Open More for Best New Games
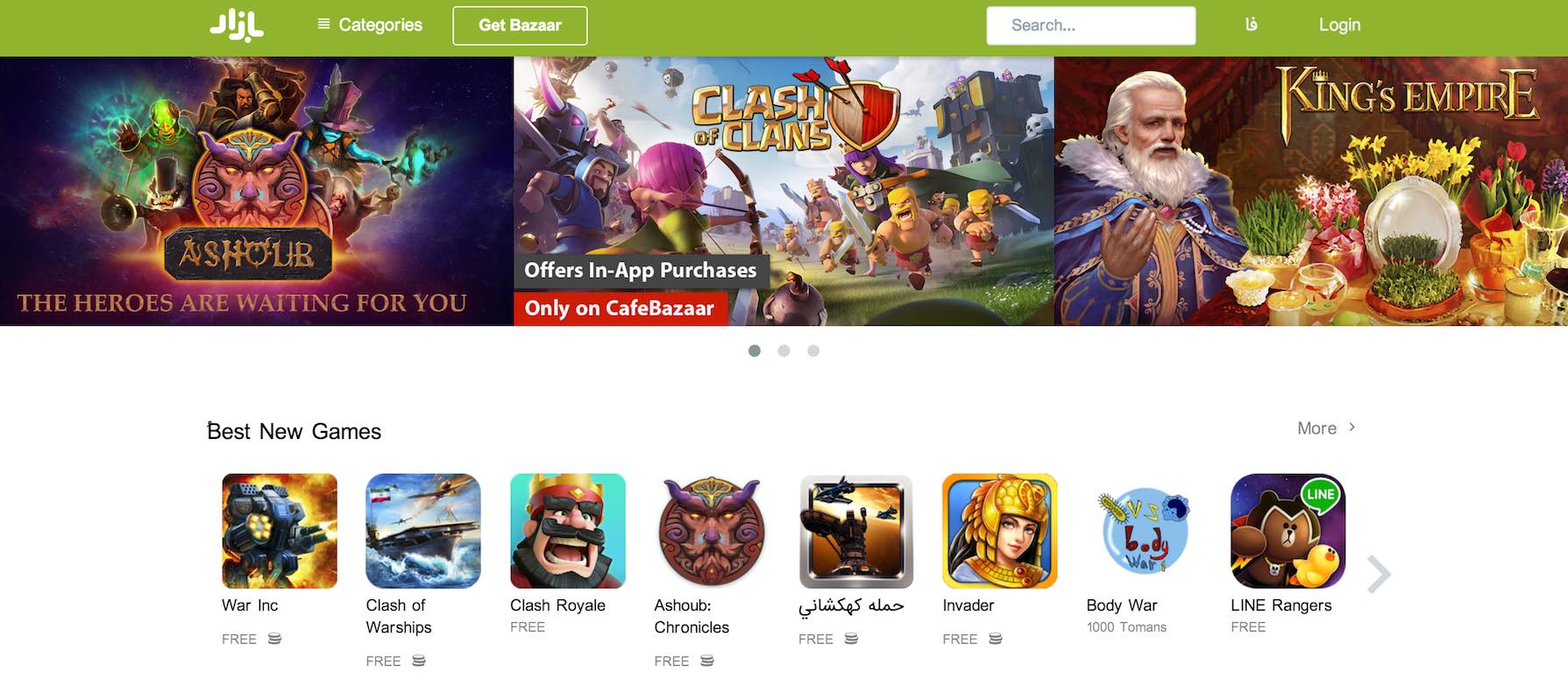The width and height of the screenshot is (1568, 693). [1327, 428]
